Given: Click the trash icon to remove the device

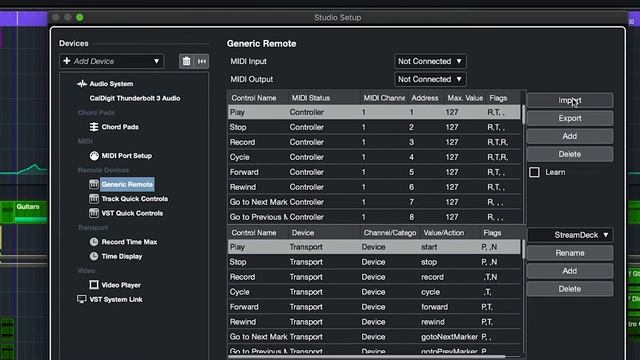Looking at the screenshot, I should click(x=186, y=61).
